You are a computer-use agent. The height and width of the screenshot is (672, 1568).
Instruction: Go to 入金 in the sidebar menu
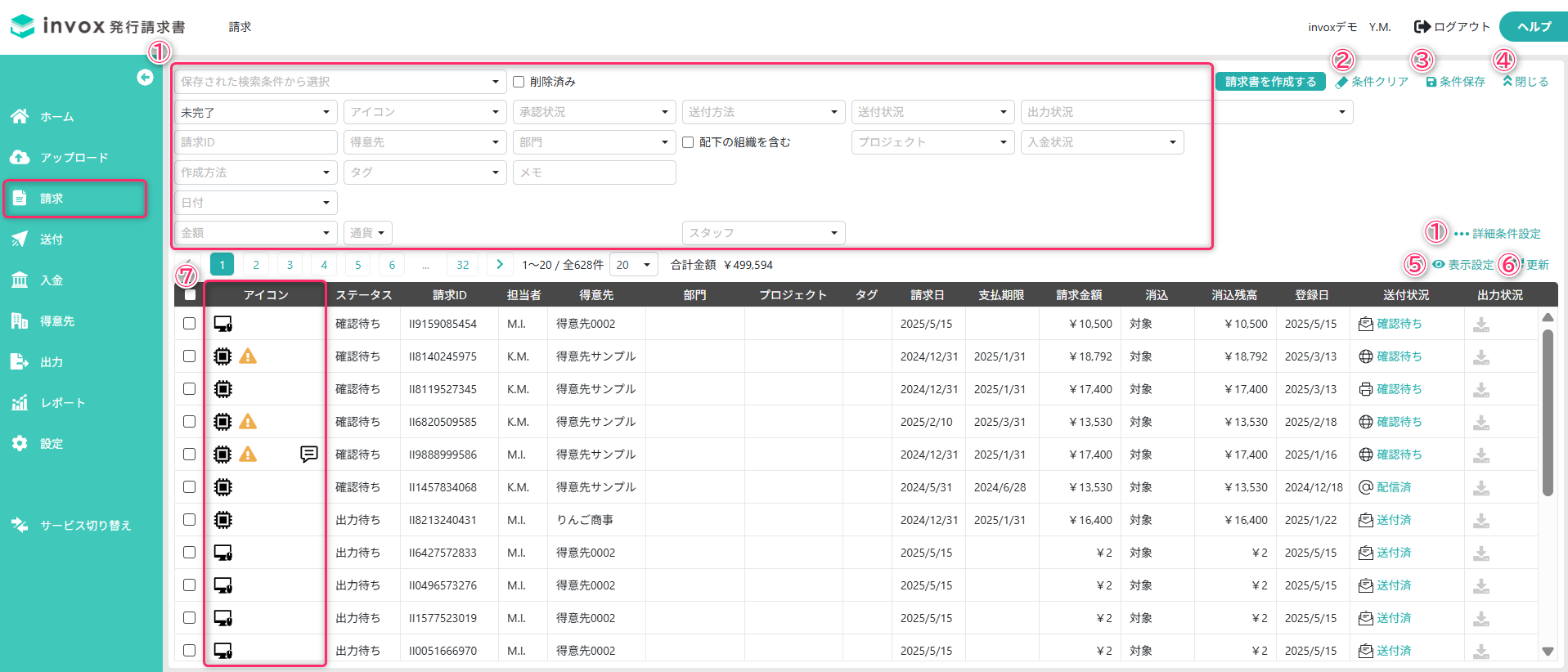52,280
